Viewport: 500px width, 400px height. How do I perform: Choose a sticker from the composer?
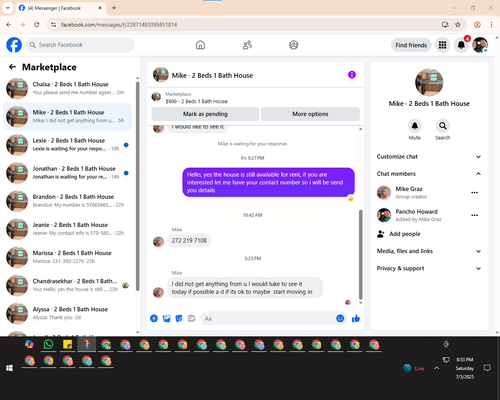(x=179, y=318)
